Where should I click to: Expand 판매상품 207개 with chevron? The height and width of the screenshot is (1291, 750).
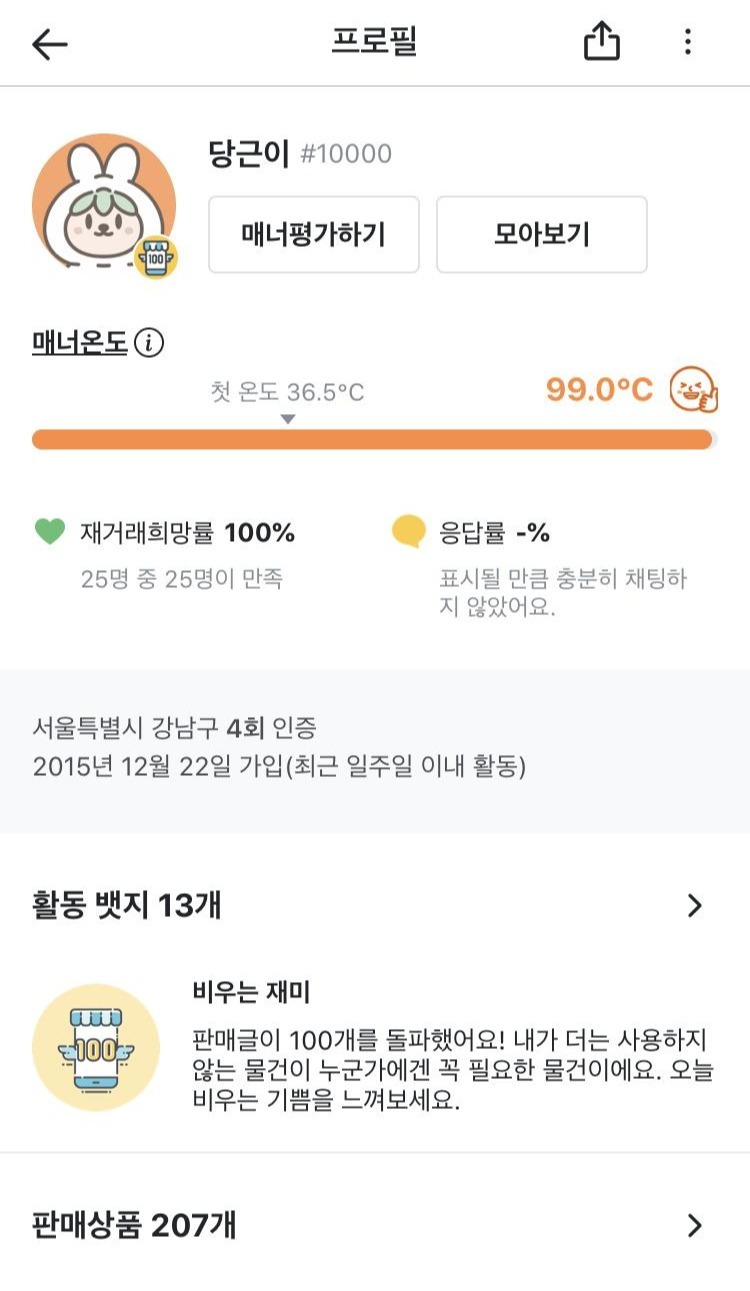(695, 1226)
